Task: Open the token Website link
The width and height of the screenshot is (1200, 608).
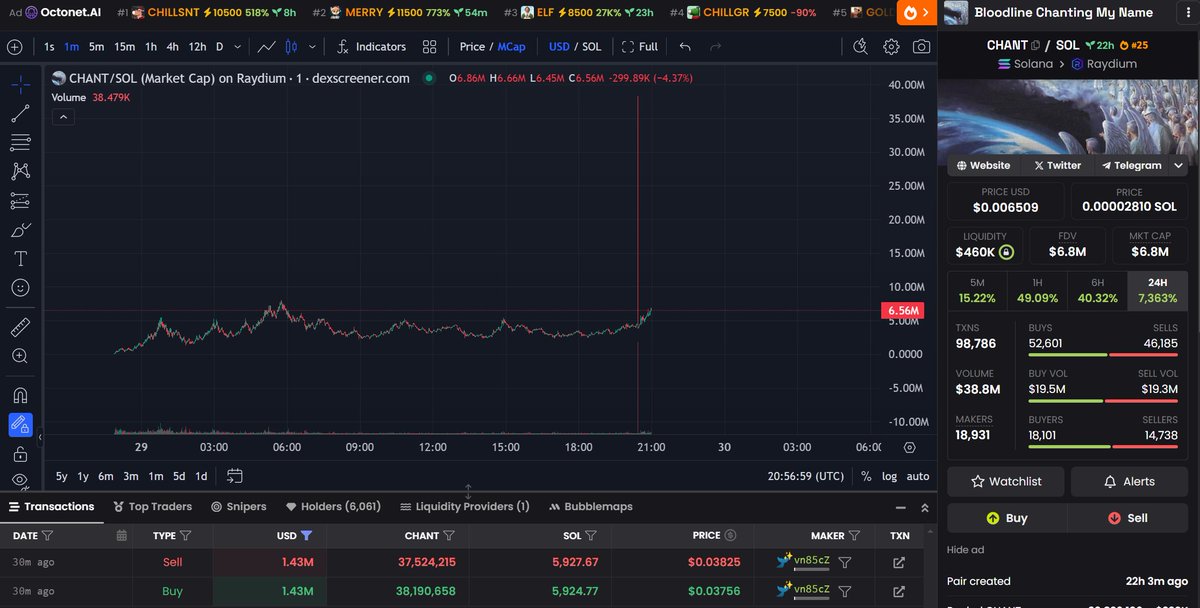Action: (983, 165)
